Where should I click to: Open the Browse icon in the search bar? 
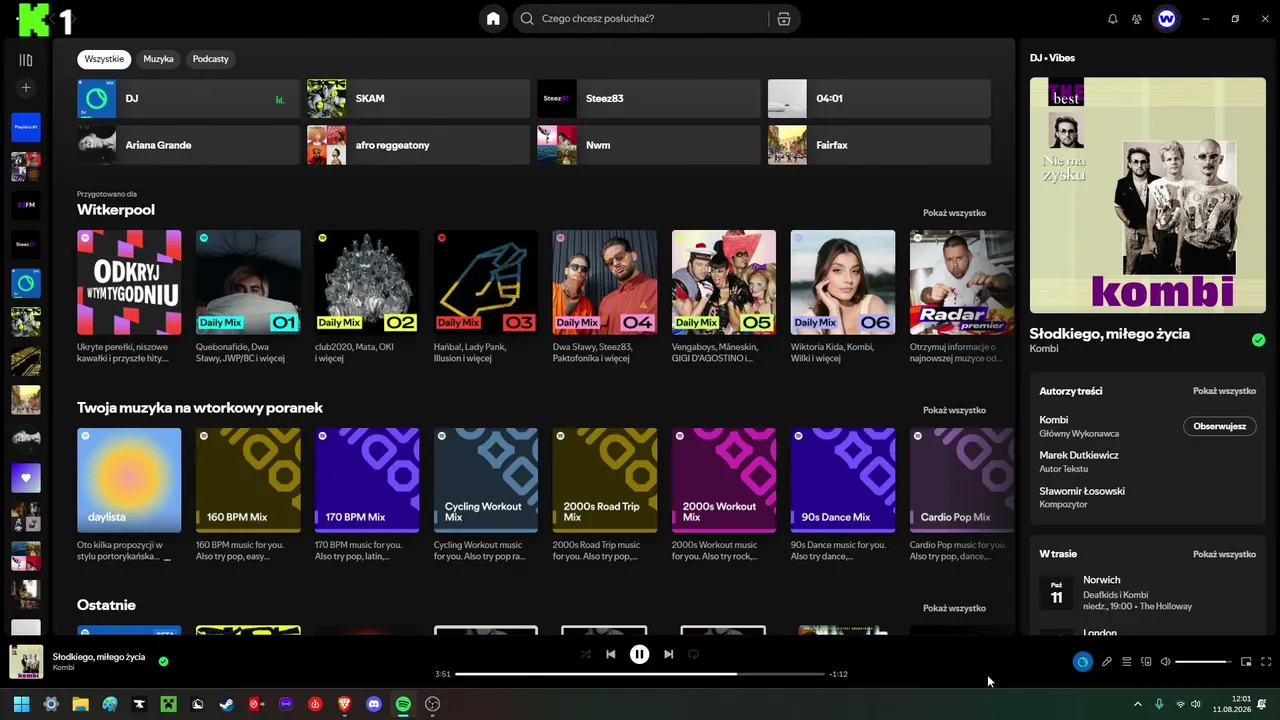click(783, 18)
